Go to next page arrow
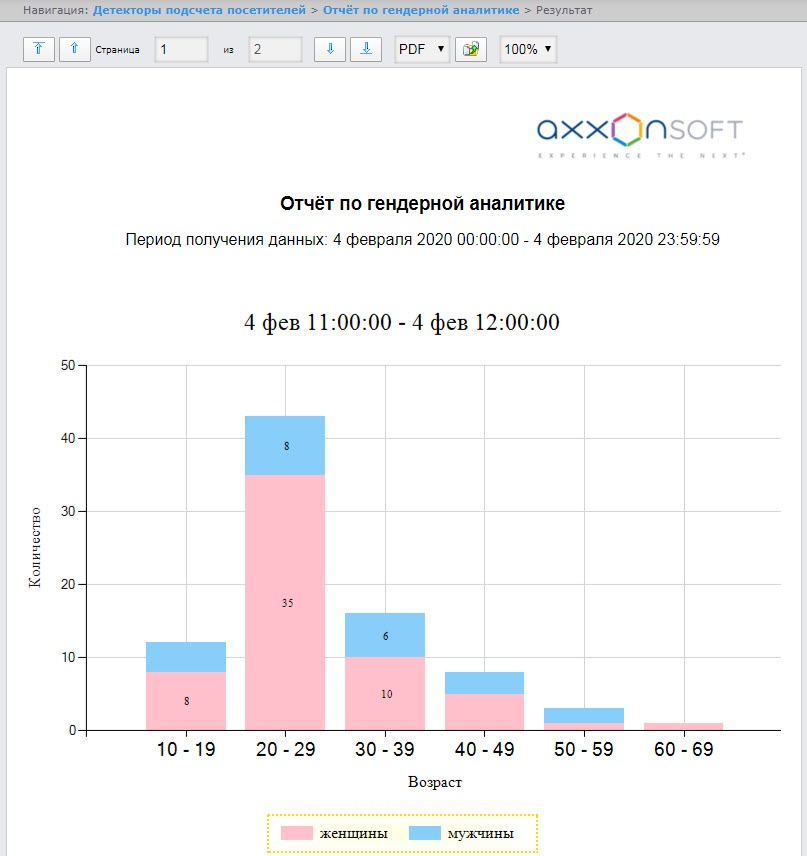This screenshot has height=856, width=807. click(330, 49)
